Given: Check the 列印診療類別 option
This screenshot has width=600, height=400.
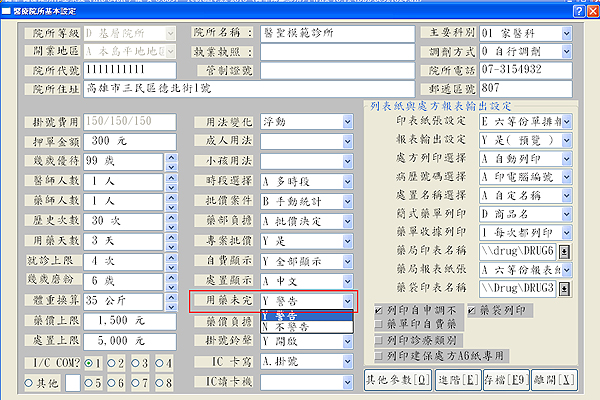Looking at the screenshot, I should [x=378, y=340].
